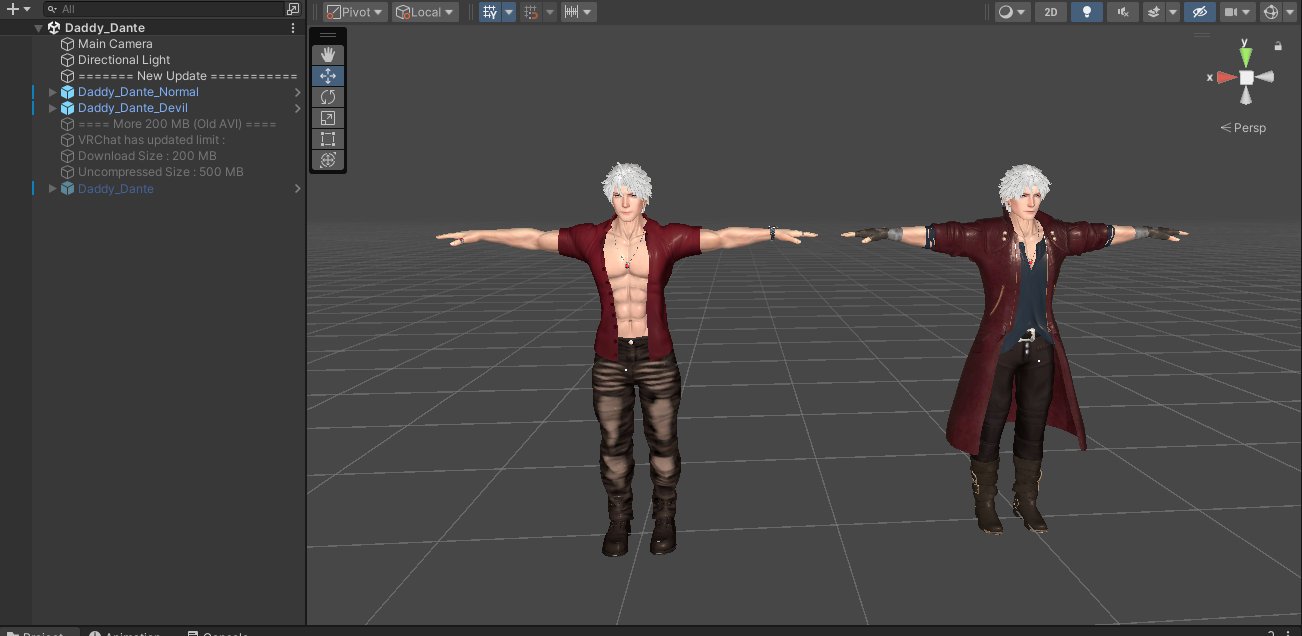1302x636 pixels.
Task: Click the lock icon above the scene gizmo
Action: pos(1278,46)
